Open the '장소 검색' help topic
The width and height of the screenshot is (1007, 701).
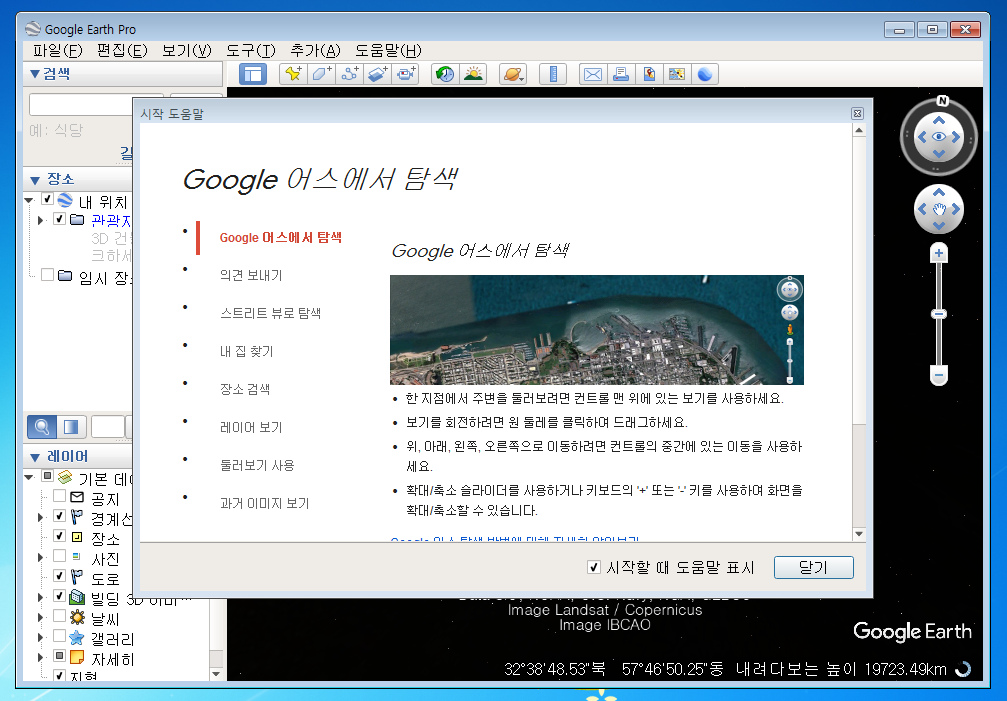[x=245, y=389]
